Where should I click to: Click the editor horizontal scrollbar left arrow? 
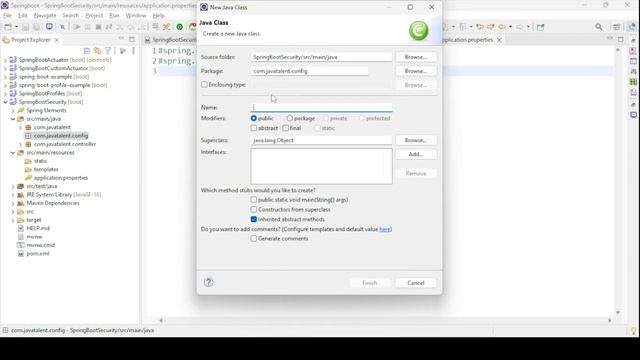(x=161, y=320)
